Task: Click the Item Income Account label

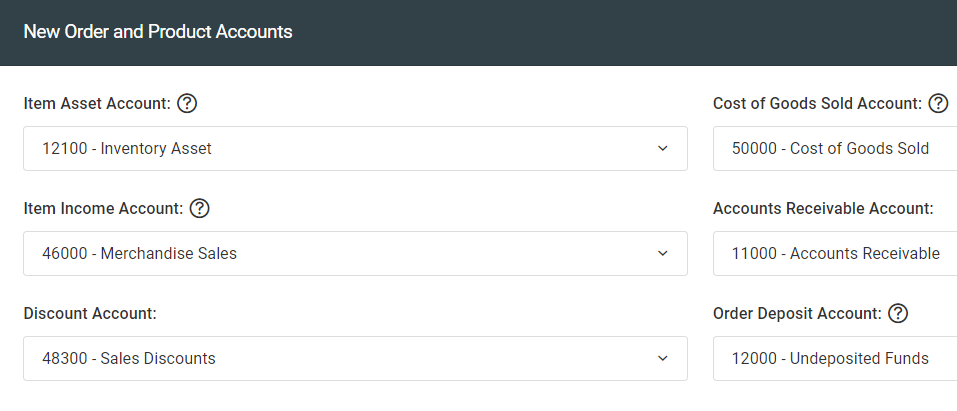Action: (103, 209)
